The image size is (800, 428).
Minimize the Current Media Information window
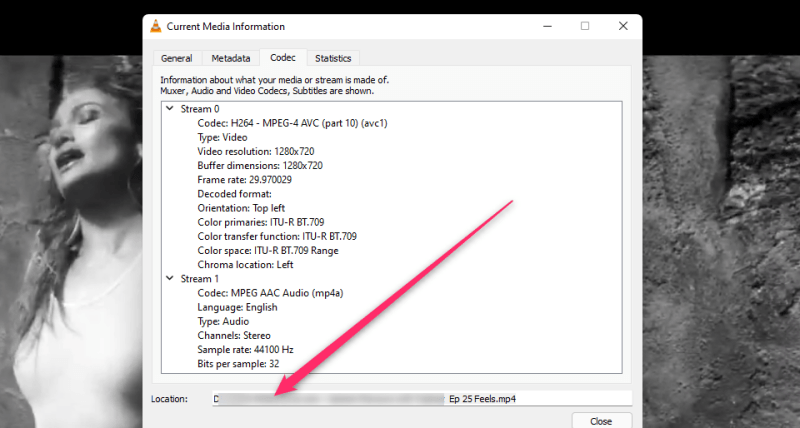(x=548, y=26)
